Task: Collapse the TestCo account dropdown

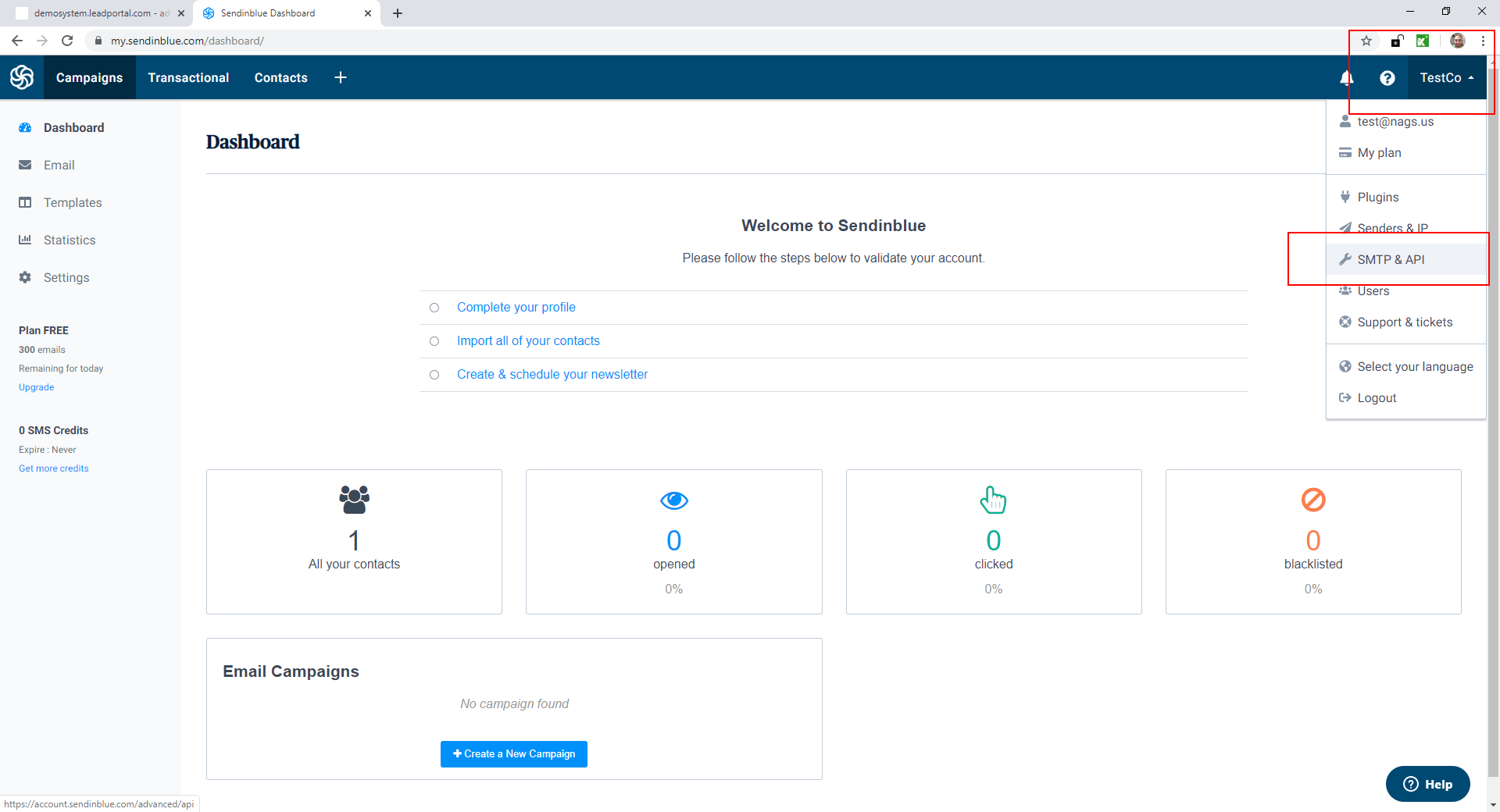Action: click(x=1446, y=78)
